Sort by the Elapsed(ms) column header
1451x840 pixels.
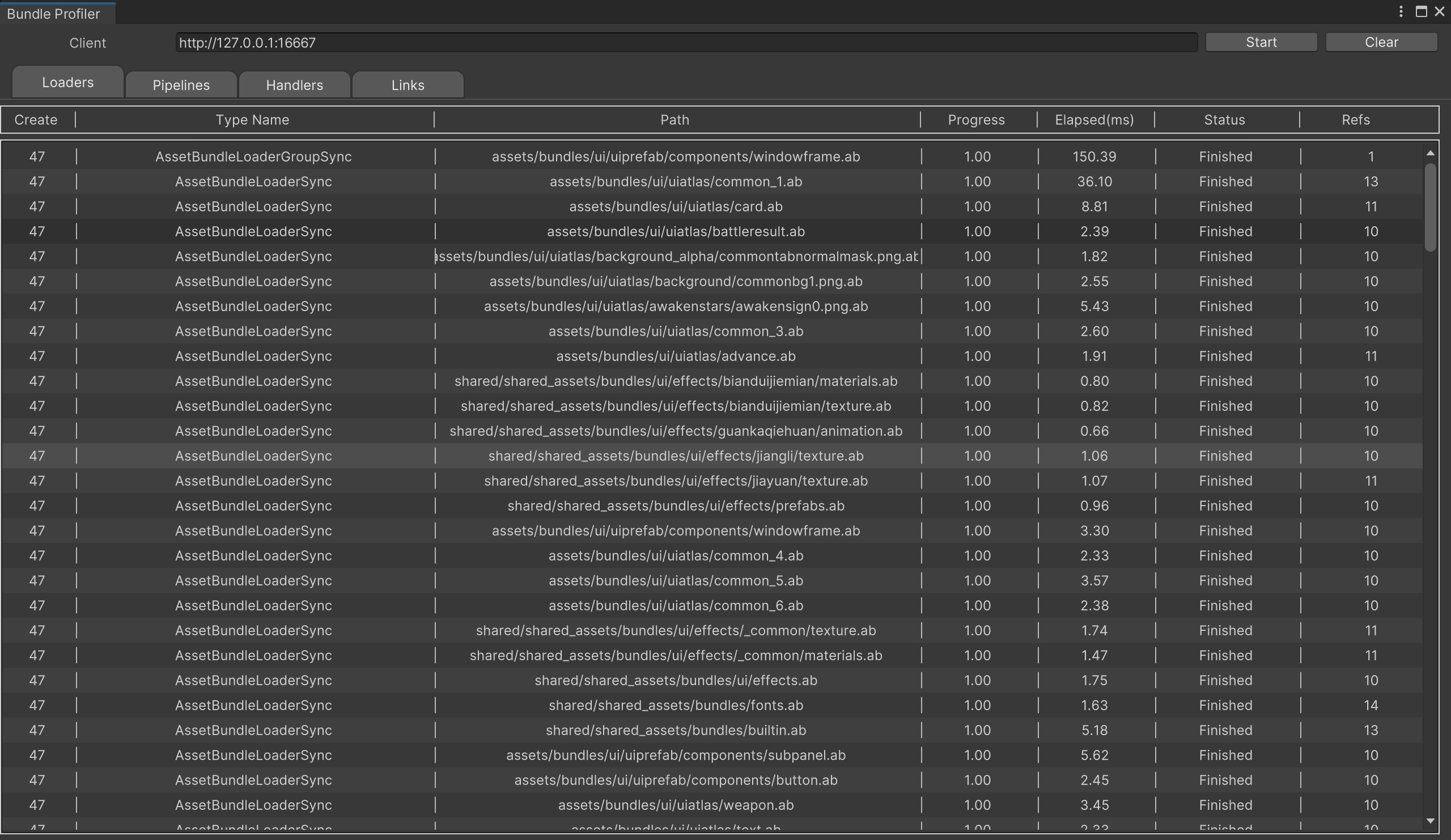click(x=1094, y=120)
